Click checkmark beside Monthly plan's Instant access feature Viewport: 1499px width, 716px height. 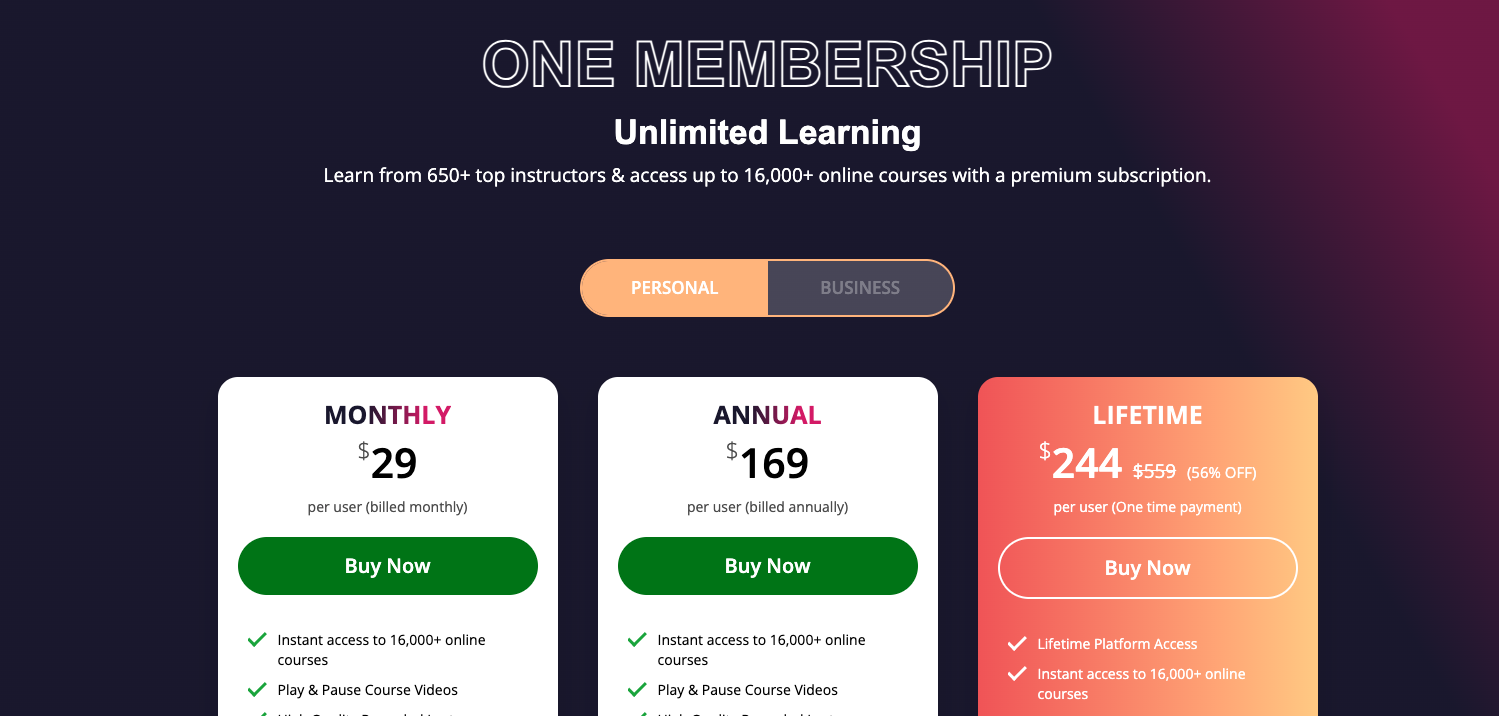[x=257, y=640]
